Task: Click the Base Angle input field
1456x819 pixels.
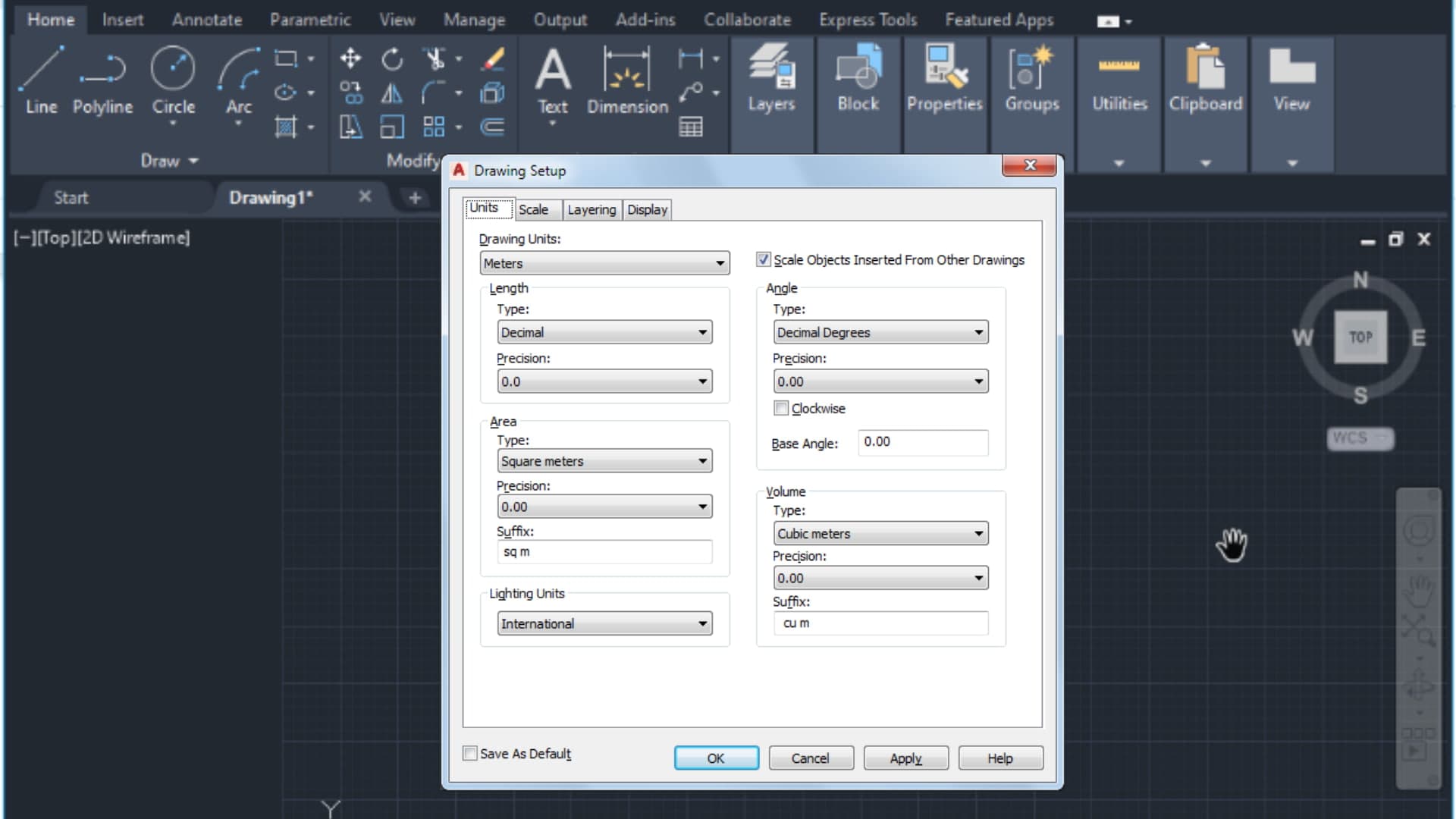Action: click(x=922, y=443)
